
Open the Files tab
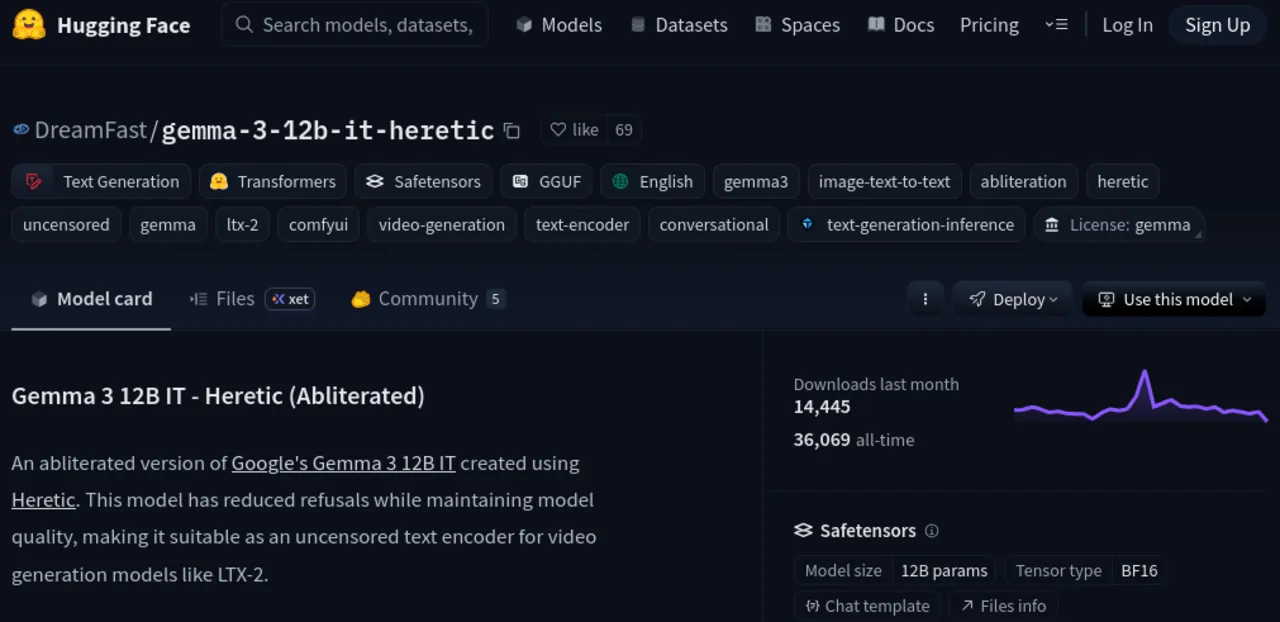click(235, 298)
